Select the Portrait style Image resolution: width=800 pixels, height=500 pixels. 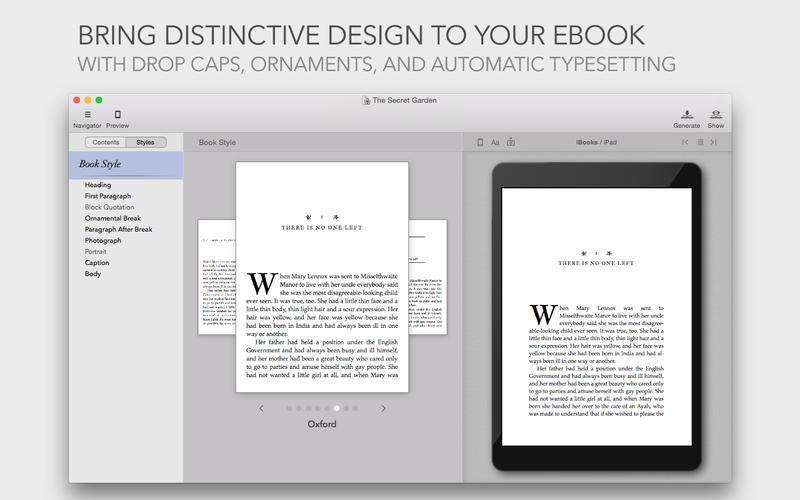(x=96, y=252)
